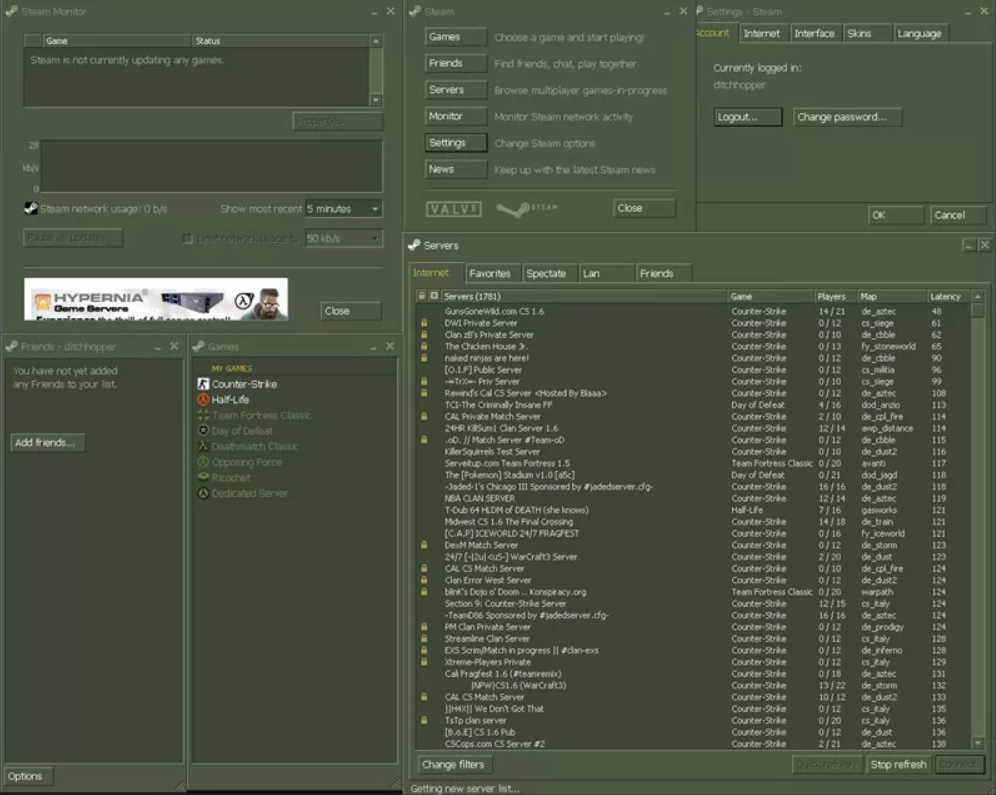The width and height of the screenshot is (996, 795).
Task: Open Favorites tab in Servers window
Action: coord(492,273)
